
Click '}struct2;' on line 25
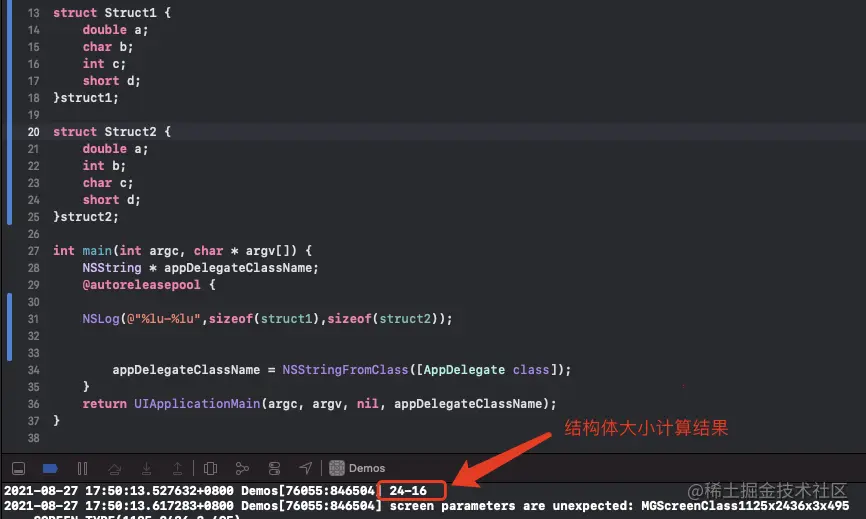pos(86,217)
